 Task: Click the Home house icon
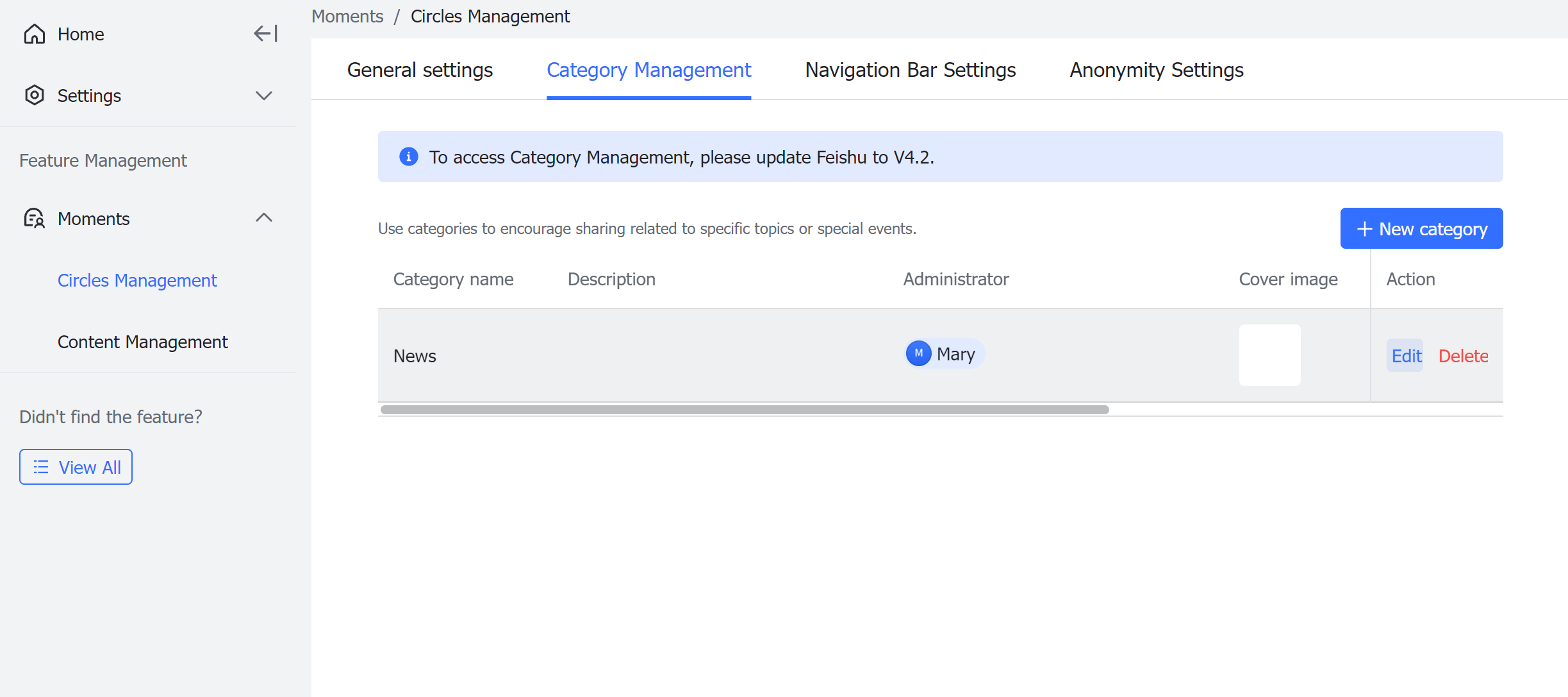point(35,34)
